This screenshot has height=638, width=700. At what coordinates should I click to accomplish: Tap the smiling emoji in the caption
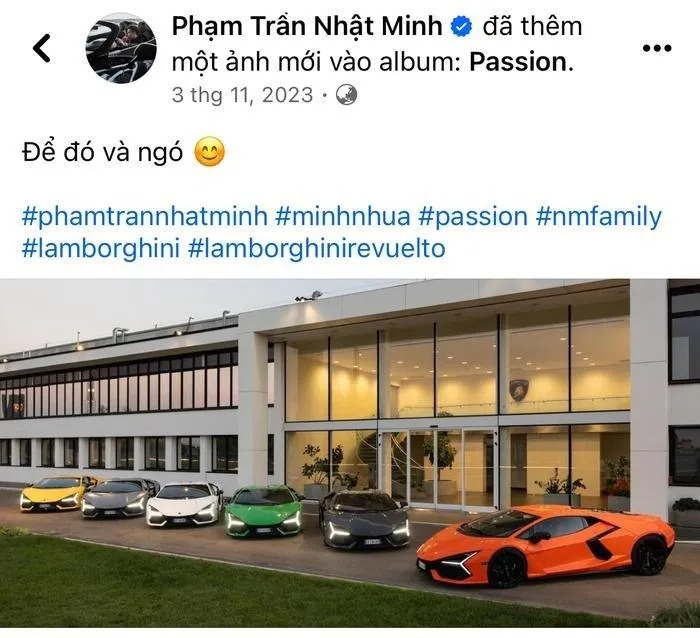(209, 154)
